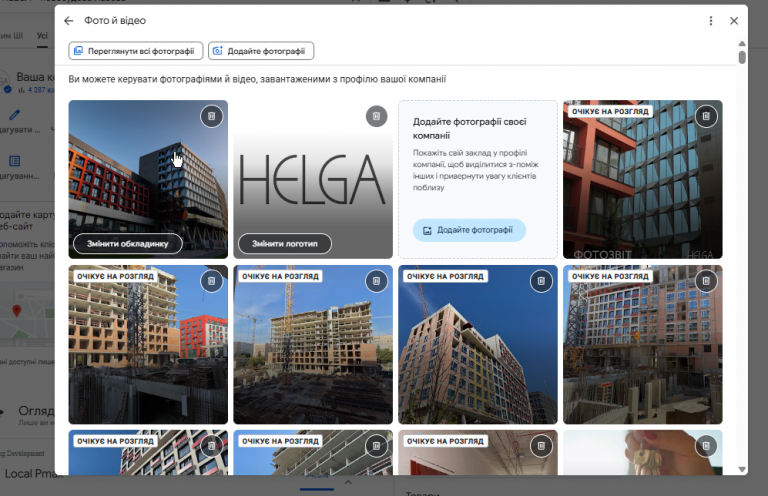
Task: Click 'Змінити обкладинку' on cover photo
Action: click(x=128, y=243)
